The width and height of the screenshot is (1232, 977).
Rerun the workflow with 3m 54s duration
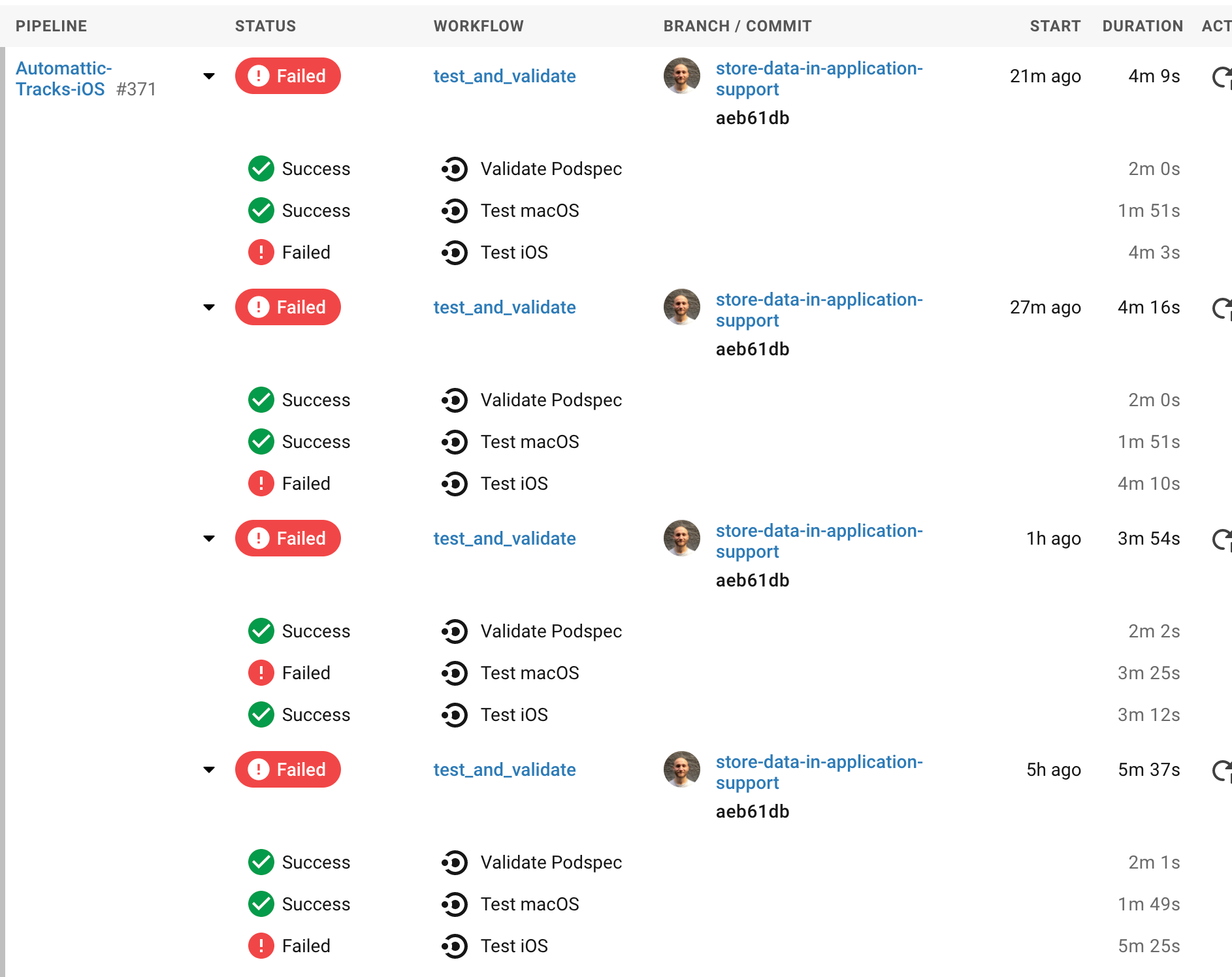1222,539
